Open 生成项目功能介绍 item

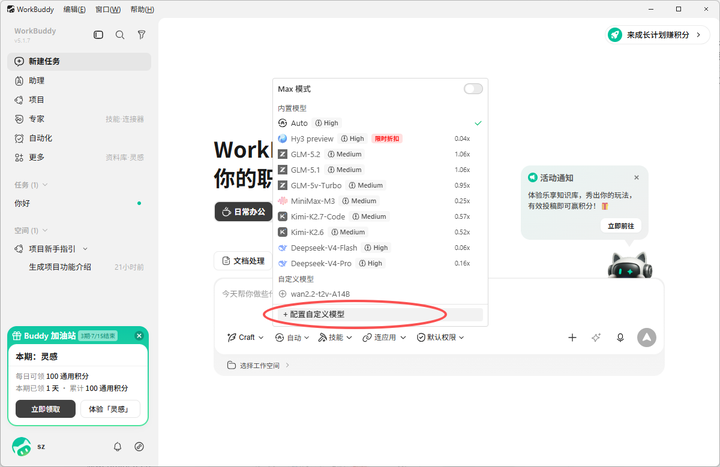click(79, 267)
